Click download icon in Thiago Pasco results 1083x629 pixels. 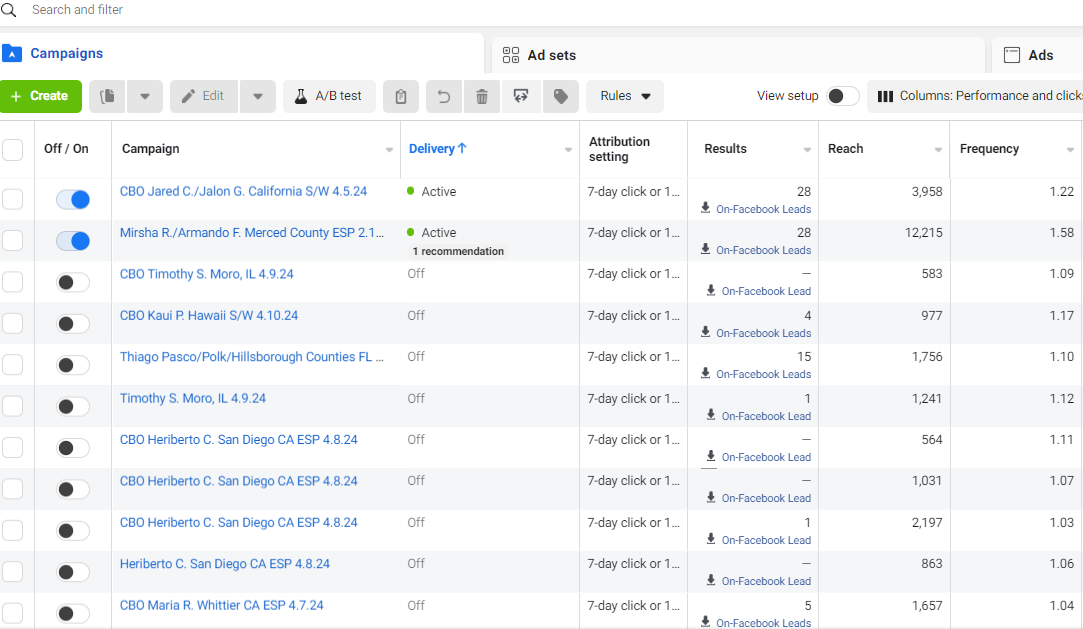pos(705,373)
